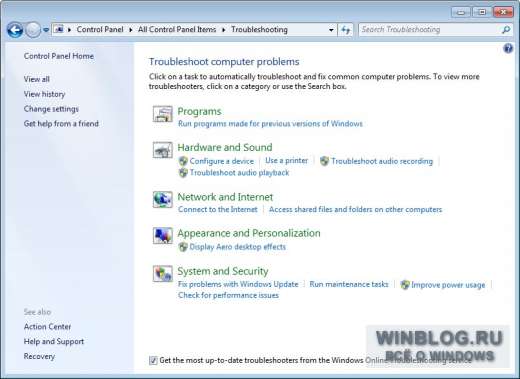The image size is (520, 379).
Task: Click the Back navigation arrow button
Action: [x=15, y=30]
